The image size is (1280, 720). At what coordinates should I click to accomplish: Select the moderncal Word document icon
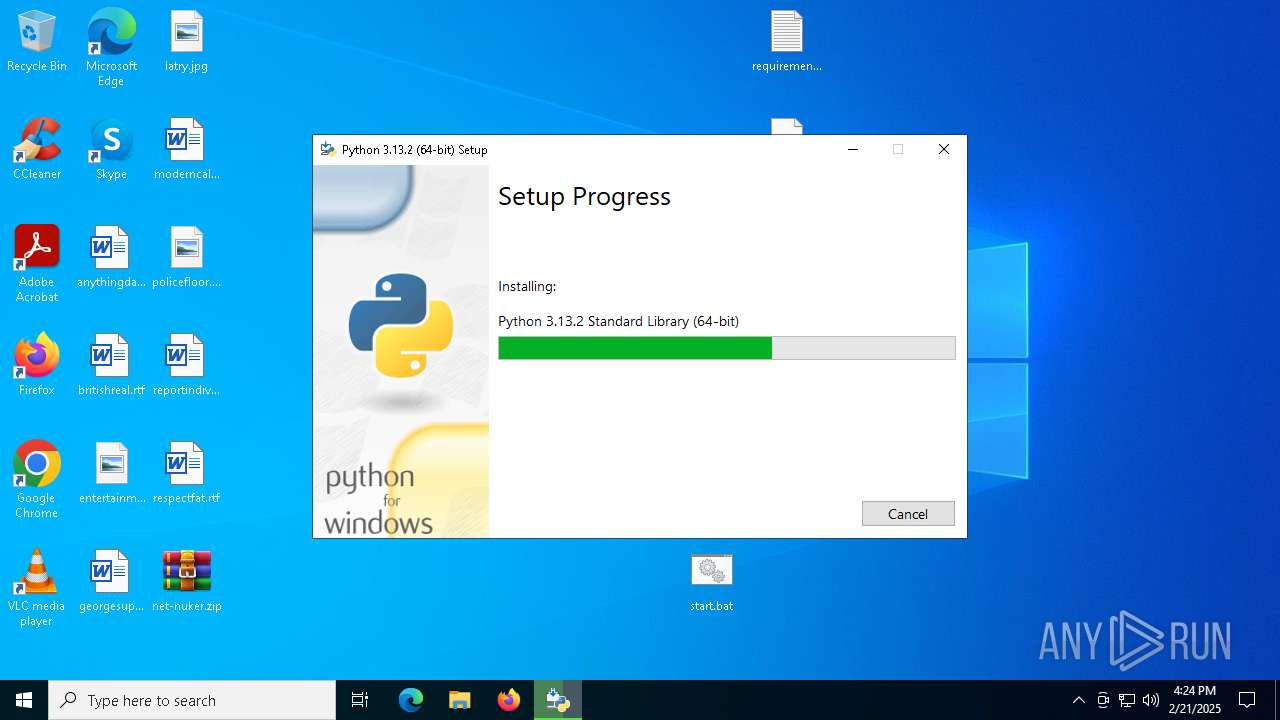click(x=186, y=150)
